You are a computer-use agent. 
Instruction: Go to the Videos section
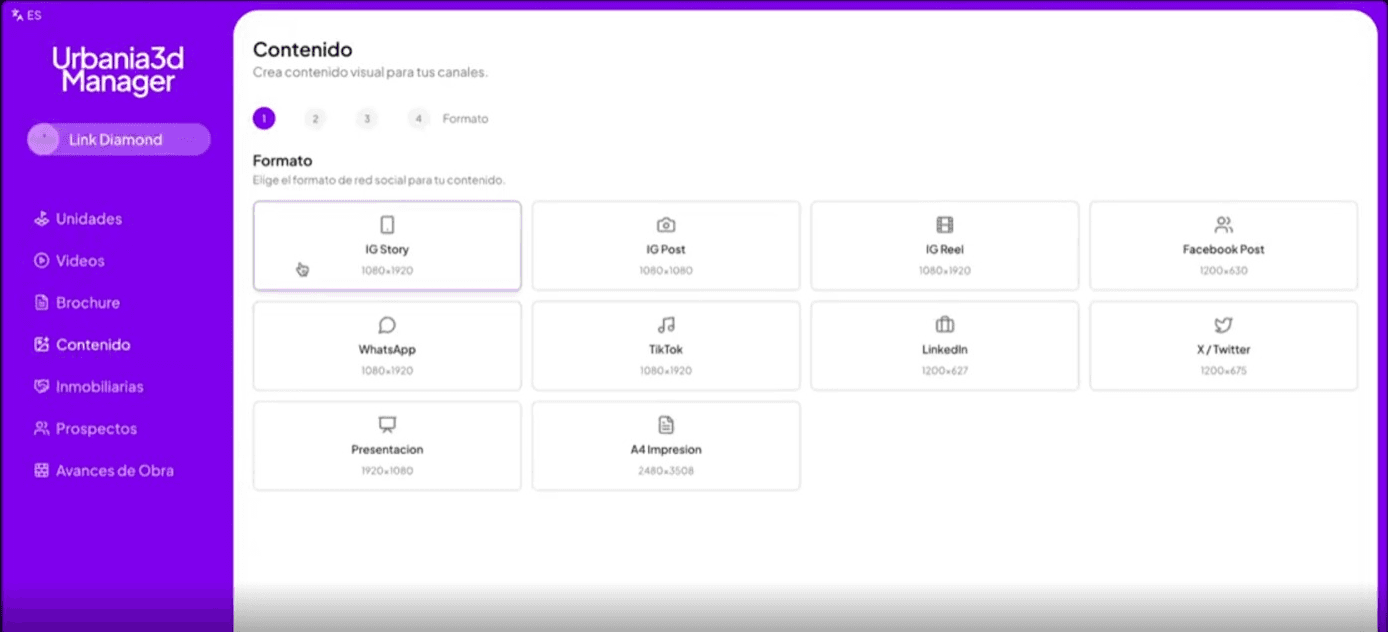(x=80, y=261)
